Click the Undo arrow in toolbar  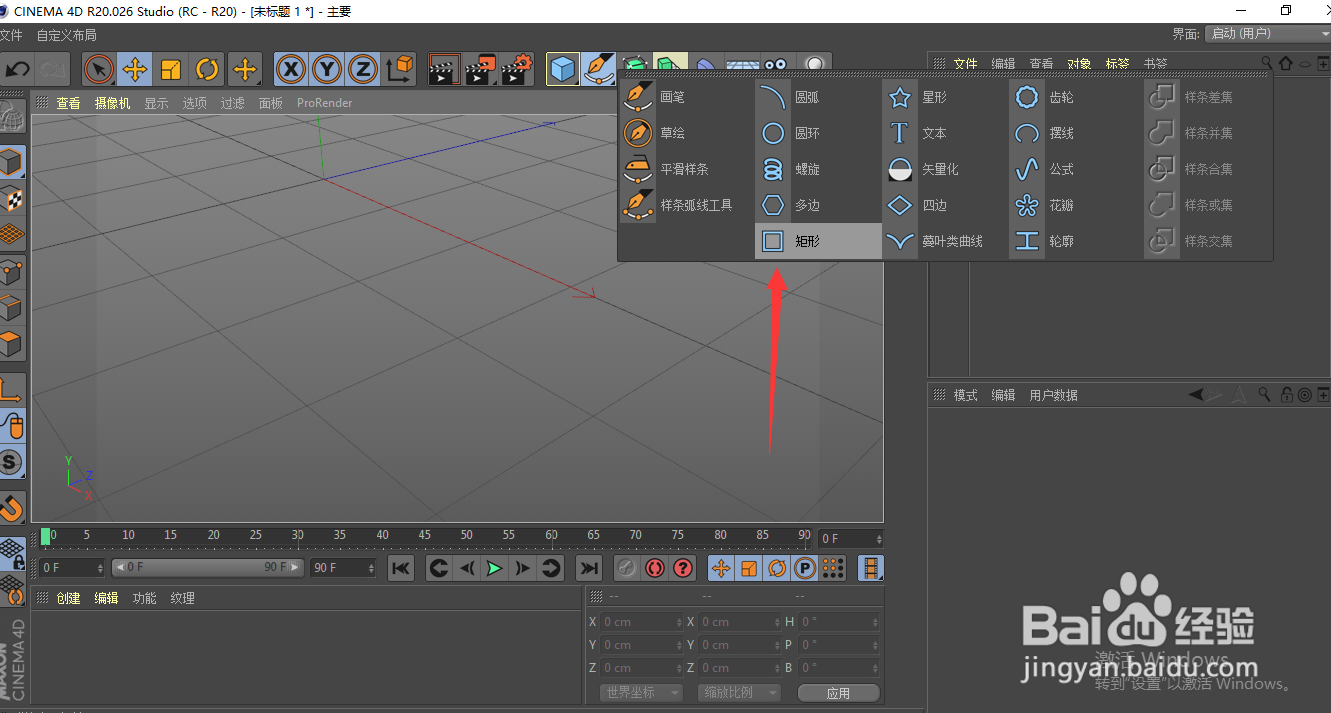point(18,69)
